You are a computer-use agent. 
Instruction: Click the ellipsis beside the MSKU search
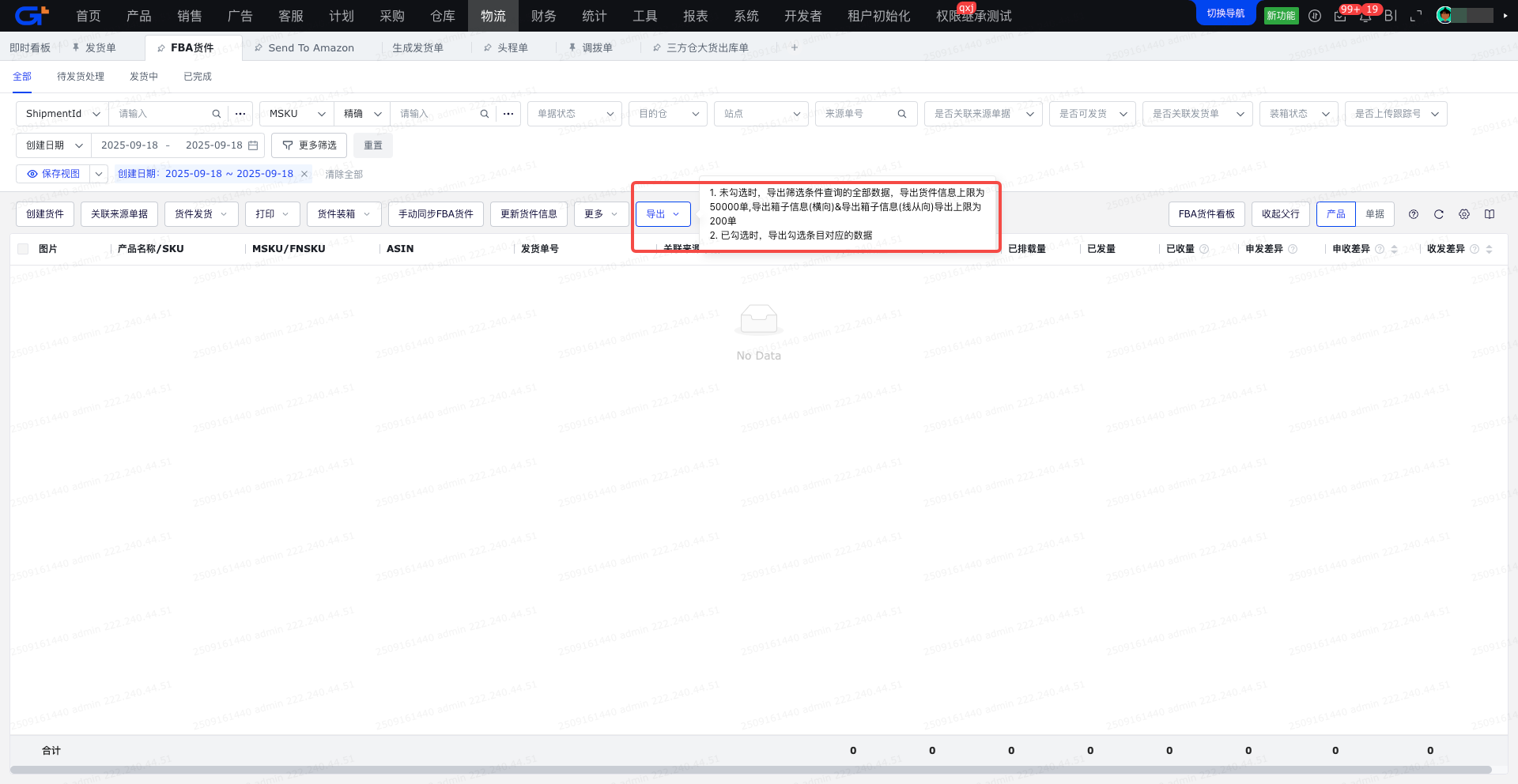click(508, 114)
